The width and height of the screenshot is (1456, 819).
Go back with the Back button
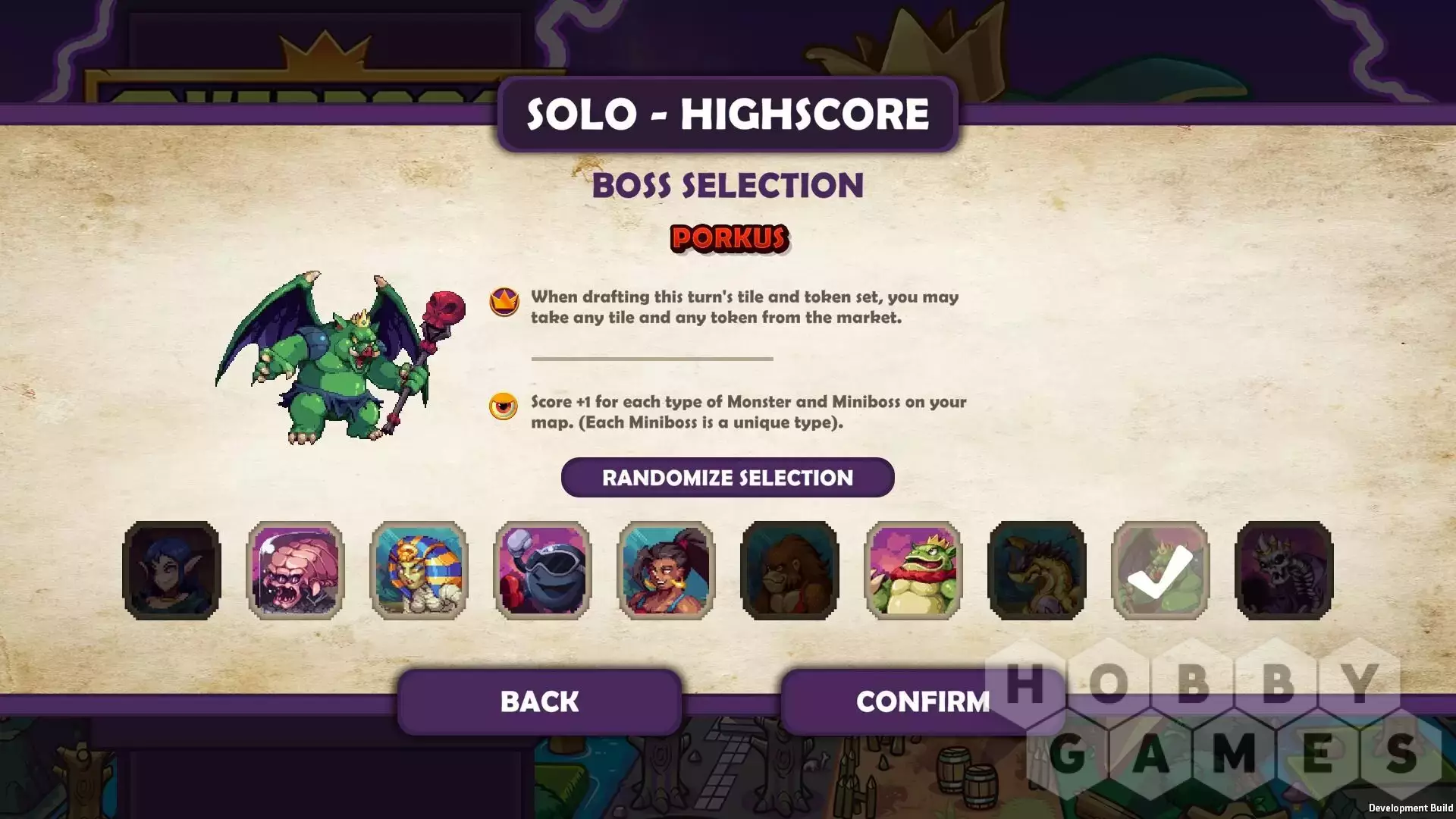click(539, 701)
